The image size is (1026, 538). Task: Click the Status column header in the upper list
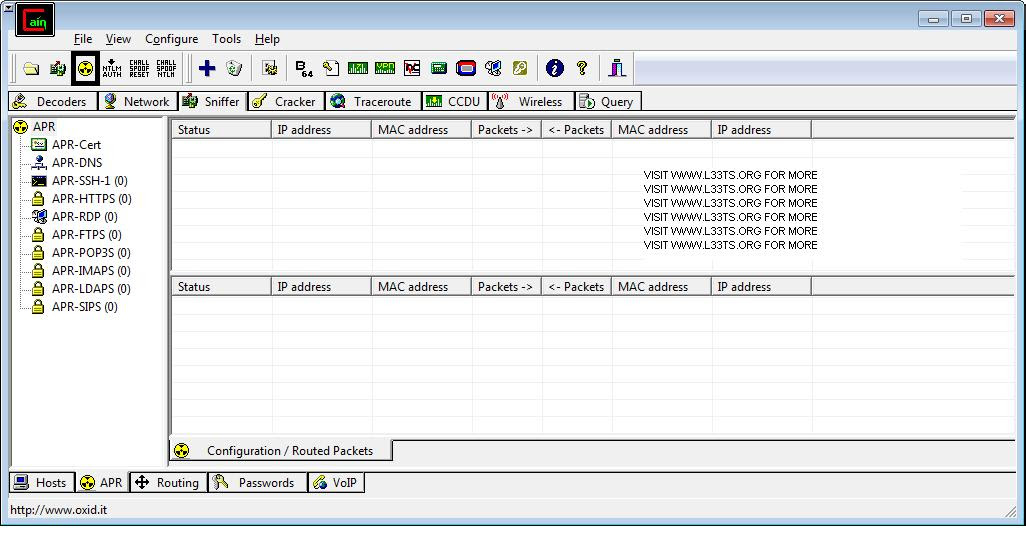pos(221,130)
